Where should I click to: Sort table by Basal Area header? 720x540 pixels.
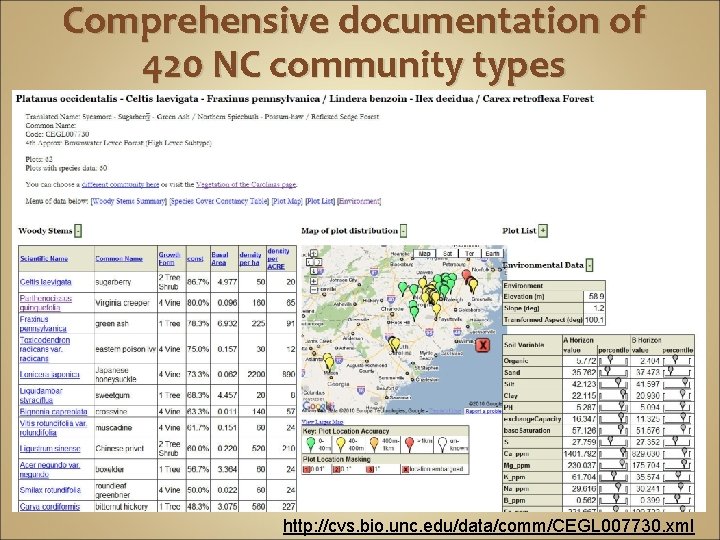pyautogui.click(x=219, y=259)
